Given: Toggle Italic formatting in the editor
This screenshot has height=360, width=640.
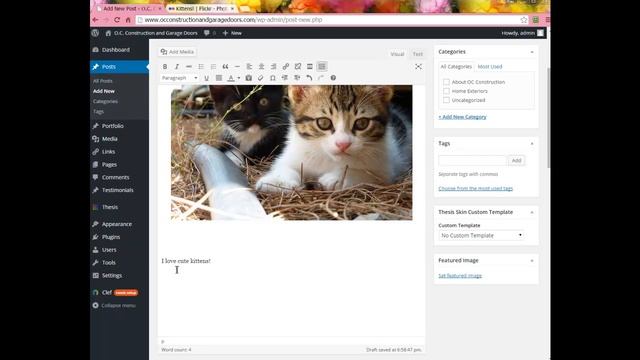Looking at the screenshot, I should coord(177,67).
